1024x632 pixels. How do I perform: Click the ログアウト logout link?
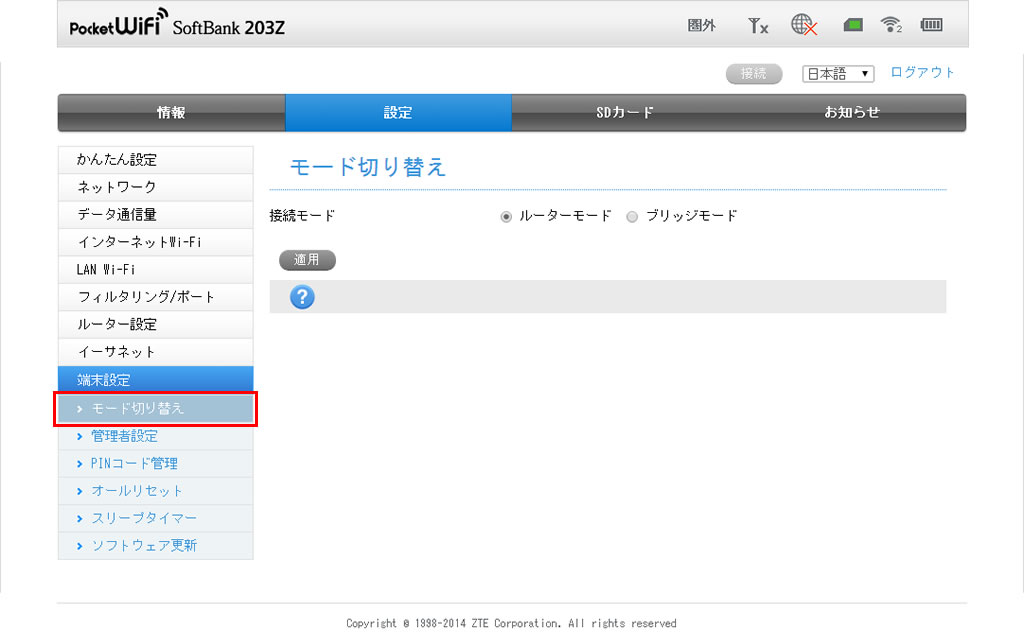pyautogui.click(x=922, y=72)
